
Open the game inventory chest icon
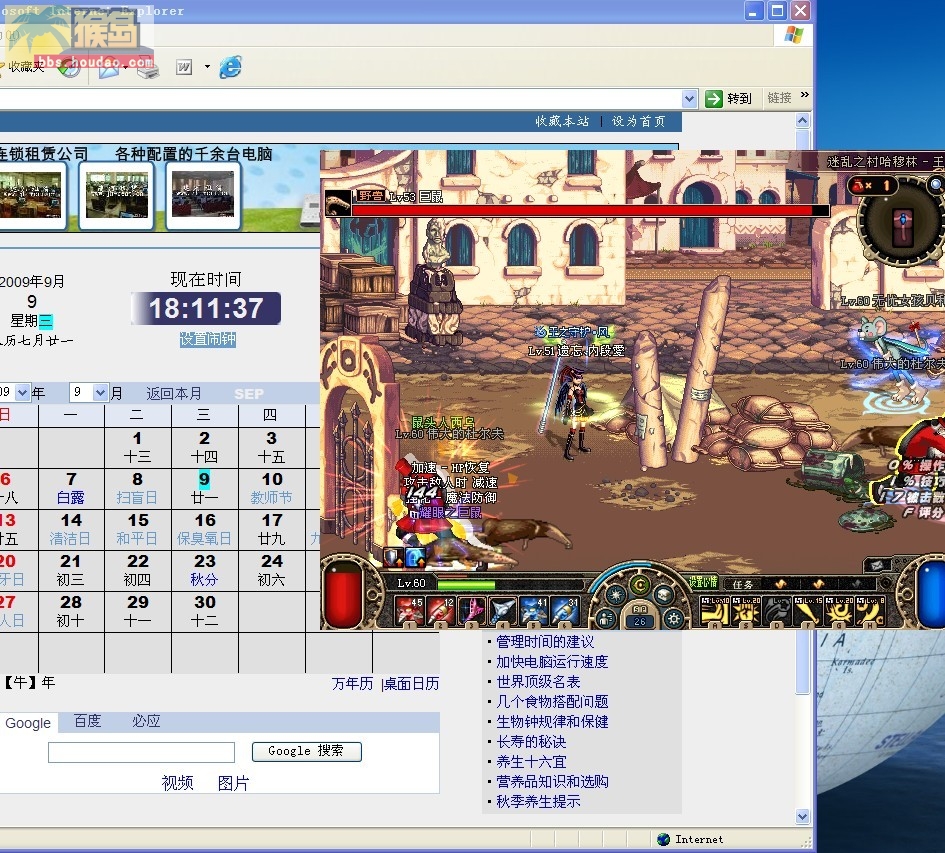663,596
